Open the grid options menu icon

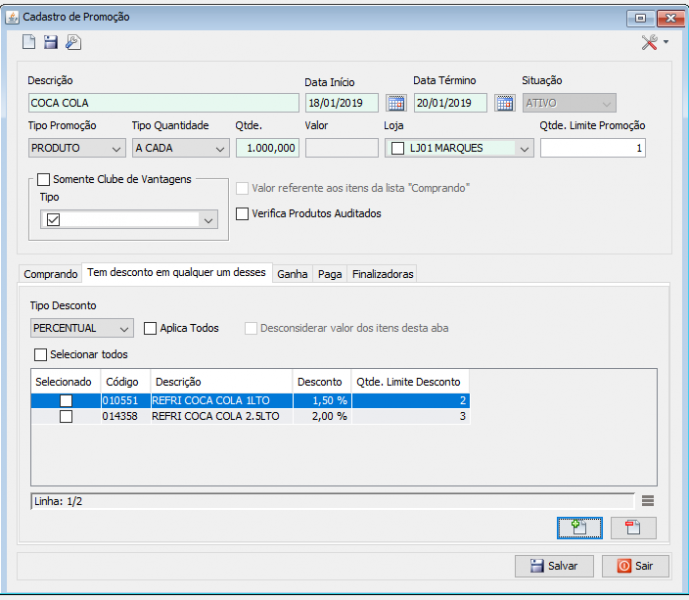click(648, 500)
